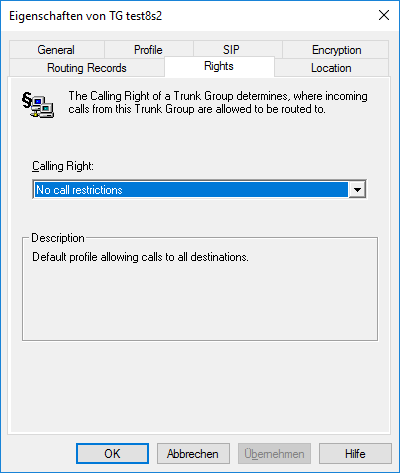This screenshot has height=473, width=400.
Task: Switch to the General tab
Action: [x=57, y=50]
